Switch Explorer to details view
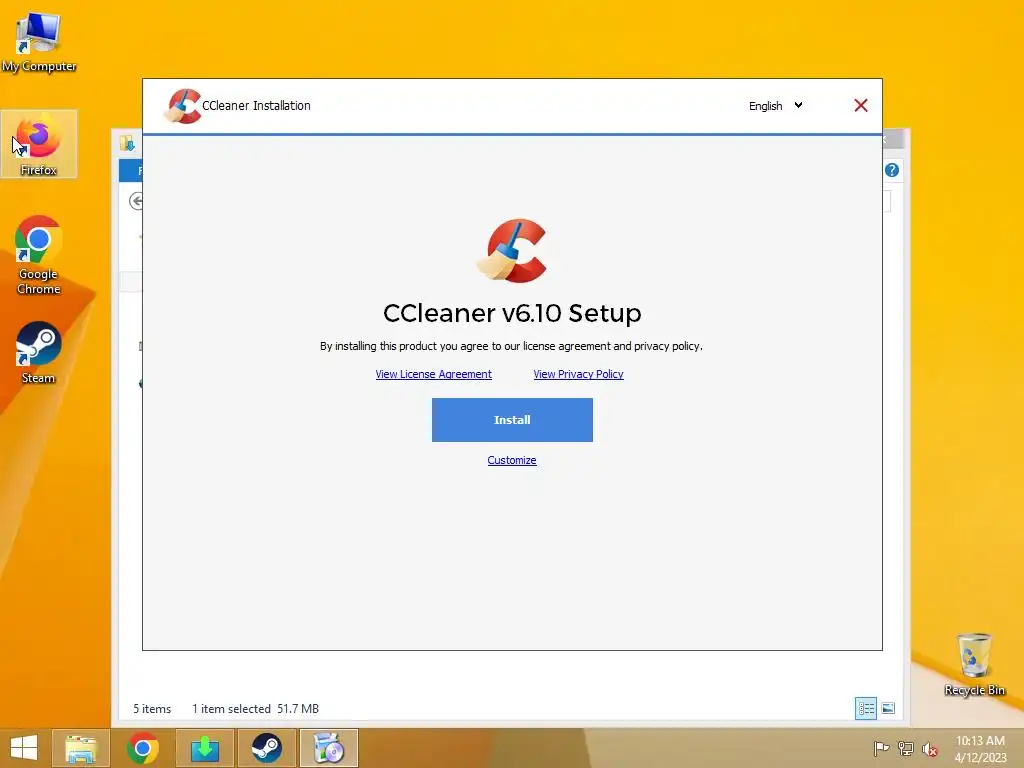The height and width of the screenshot is (768, 1024). click(x=866, y=708)
